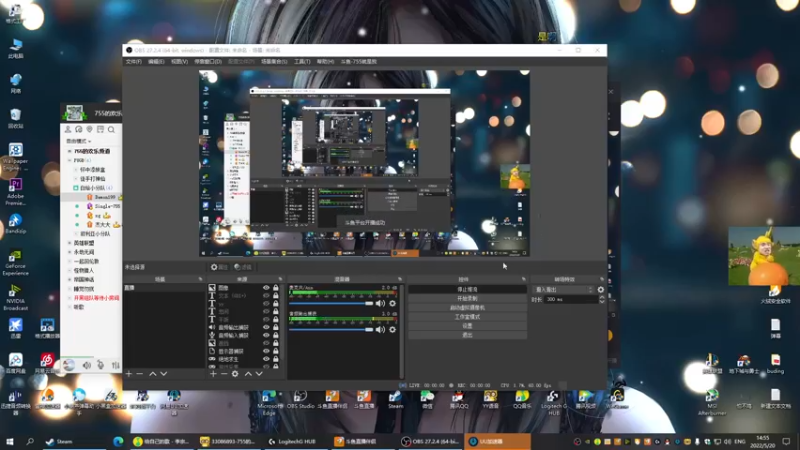This screenshot has width=800, height=450.
Task: Expand 怪物猎人 channel group
Action: 70,270
